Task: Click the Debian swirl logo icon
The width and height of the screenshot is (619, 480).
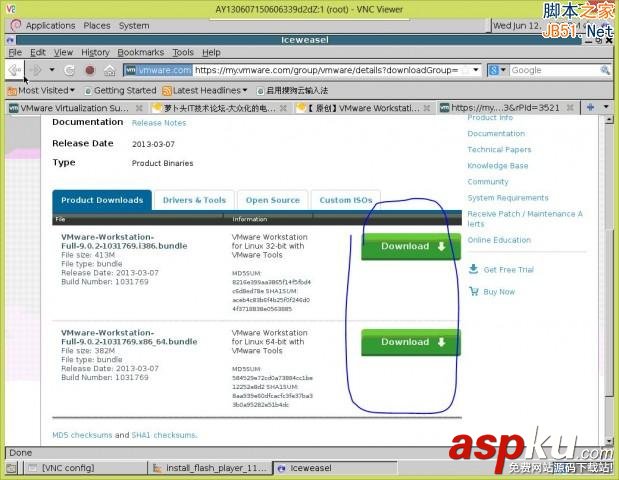Action: coord(15,25)
